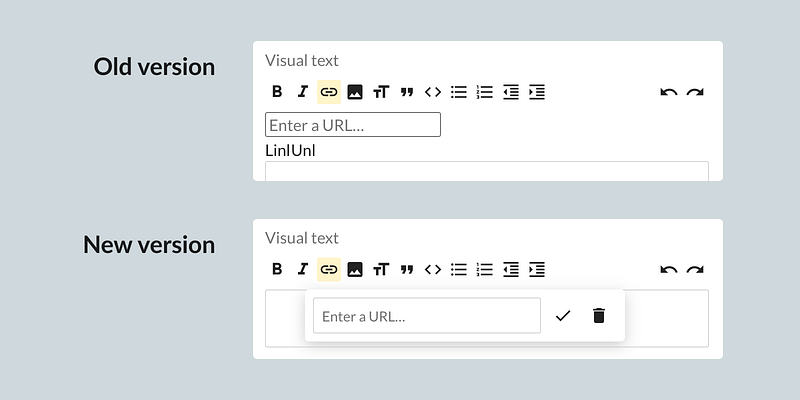Redo change in old version editor

(x=695, y=92)
